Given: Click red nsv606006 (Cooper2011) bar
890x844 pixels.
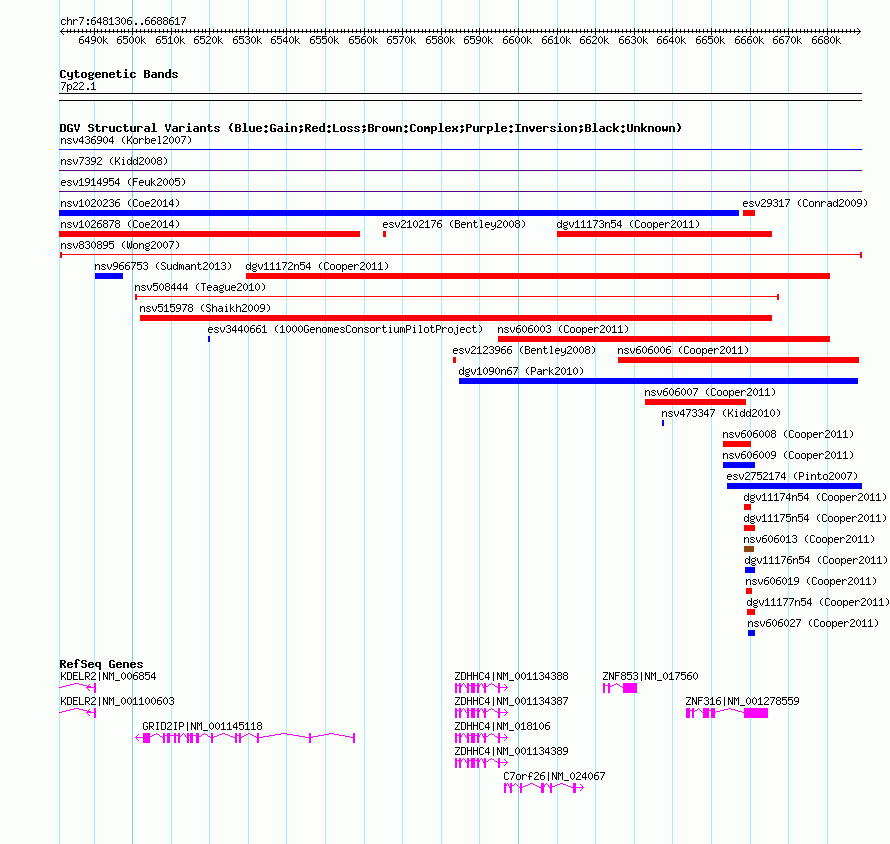Looking at the screenshot, I should pos(738,360).
